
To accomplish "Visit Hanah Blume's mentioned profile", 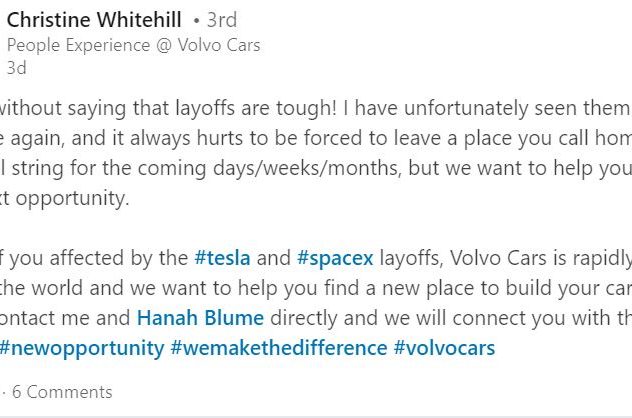I will point(200,318).
